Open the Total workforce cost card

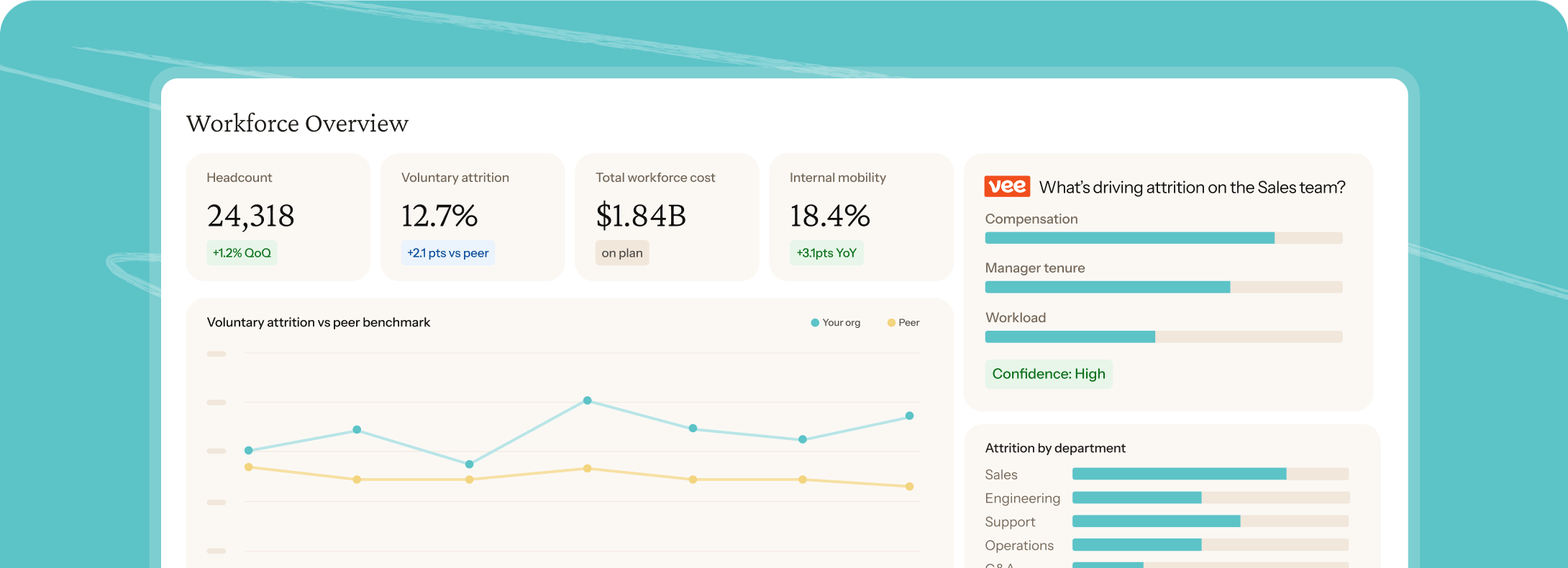click(667, 217)
